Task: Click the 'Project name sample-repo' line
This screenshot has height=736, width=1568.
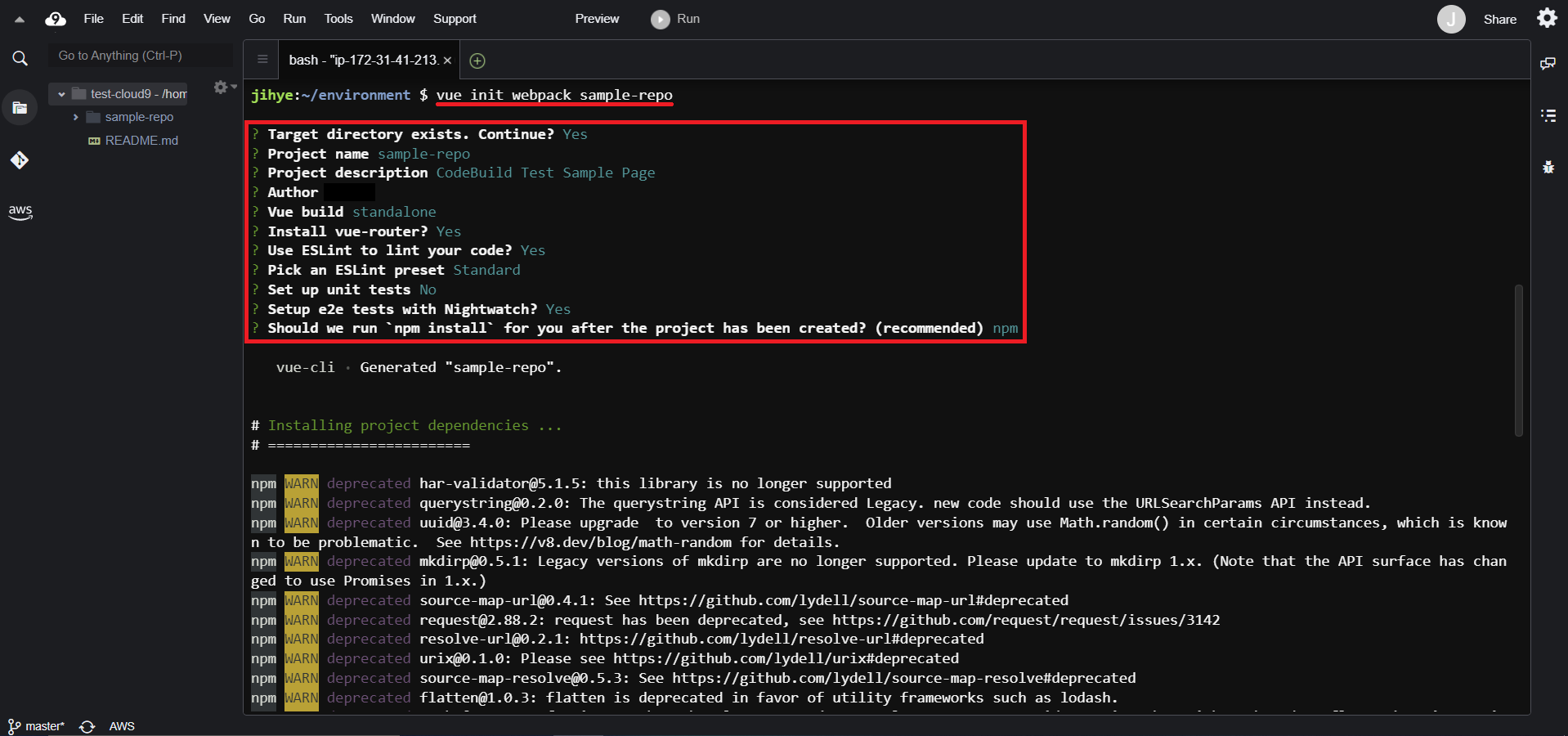Action: click(361, 154)
